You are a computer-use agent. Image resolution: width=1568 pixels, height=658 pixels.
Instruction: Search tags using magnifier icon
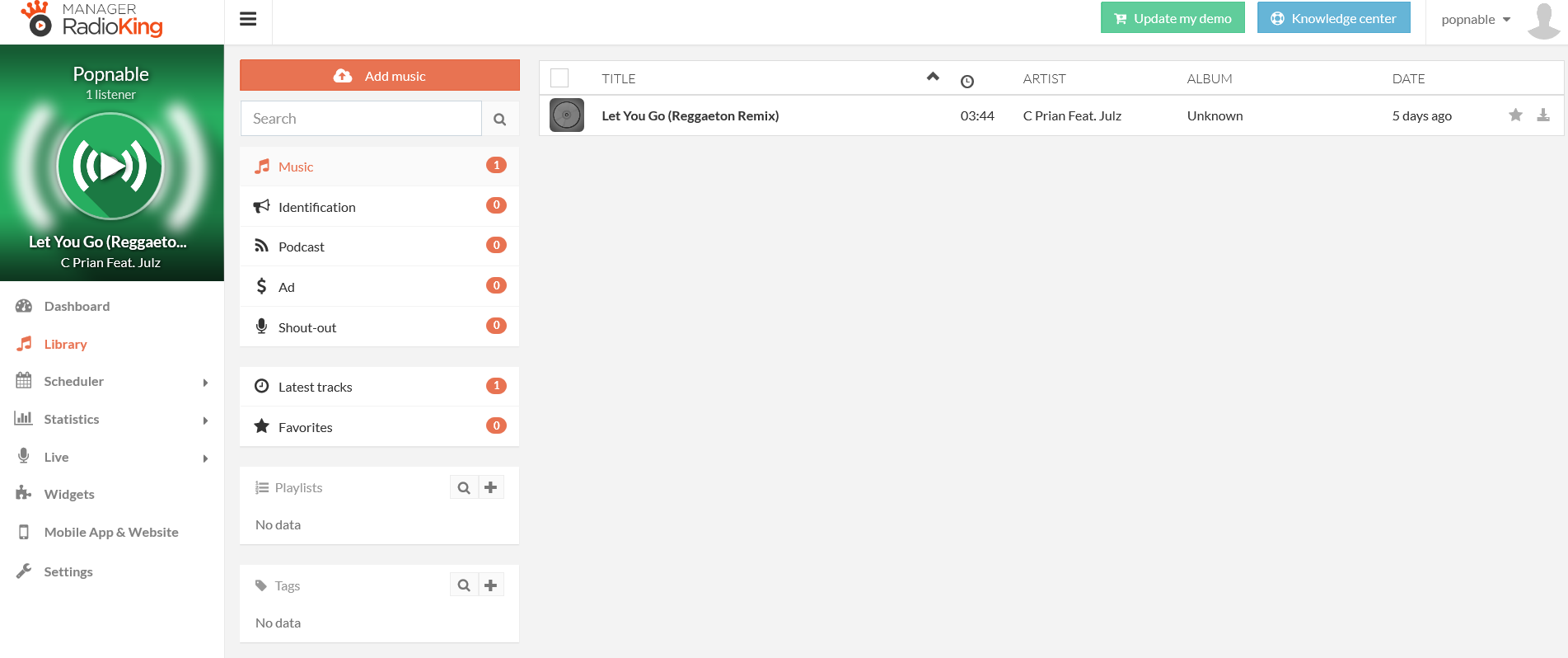[464, 585]
